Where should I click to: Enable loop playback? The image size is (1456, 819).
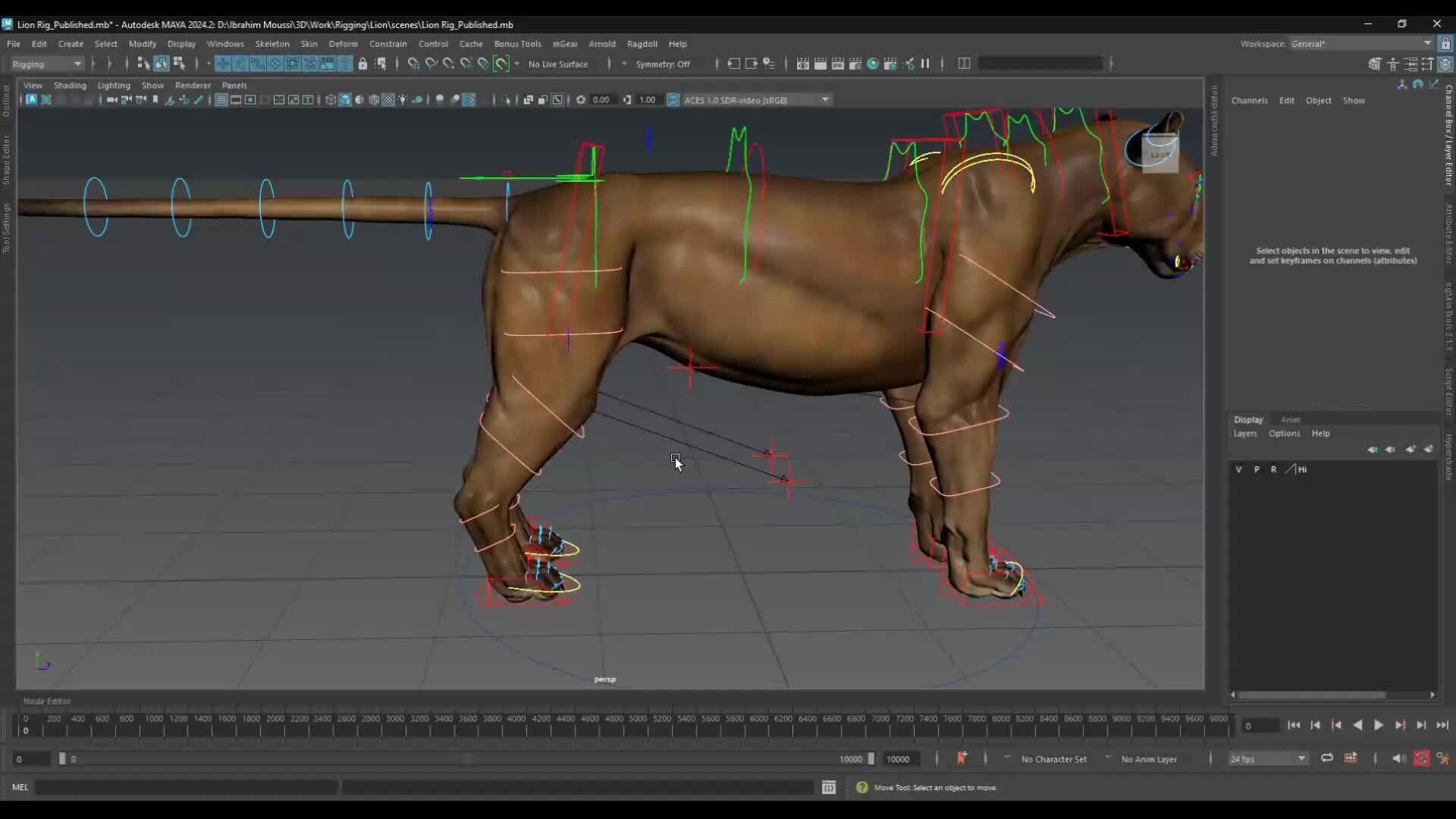coord(1327,758)
